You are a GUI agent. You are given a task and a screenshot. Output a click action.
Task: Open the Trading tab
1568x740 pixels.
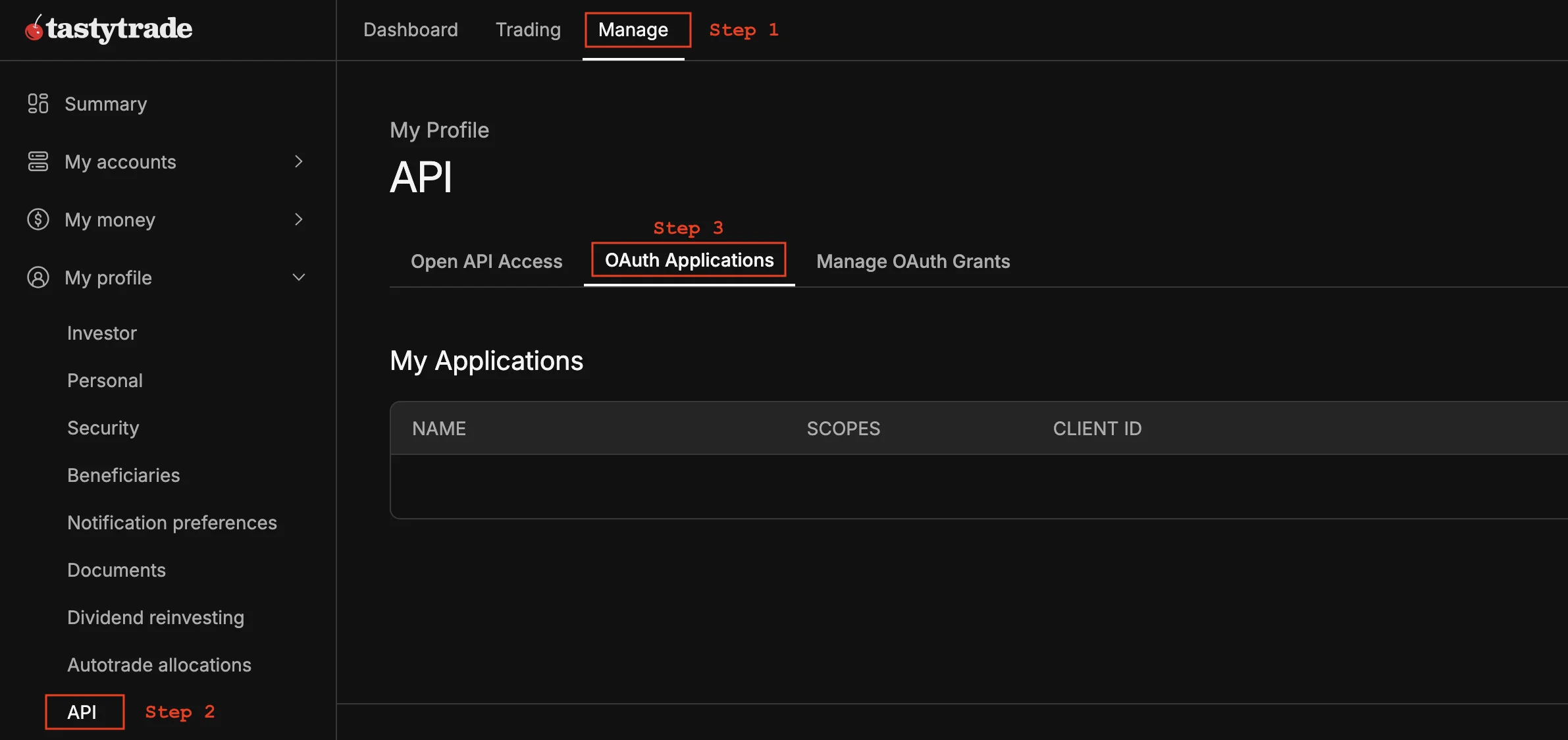[528, 29]
